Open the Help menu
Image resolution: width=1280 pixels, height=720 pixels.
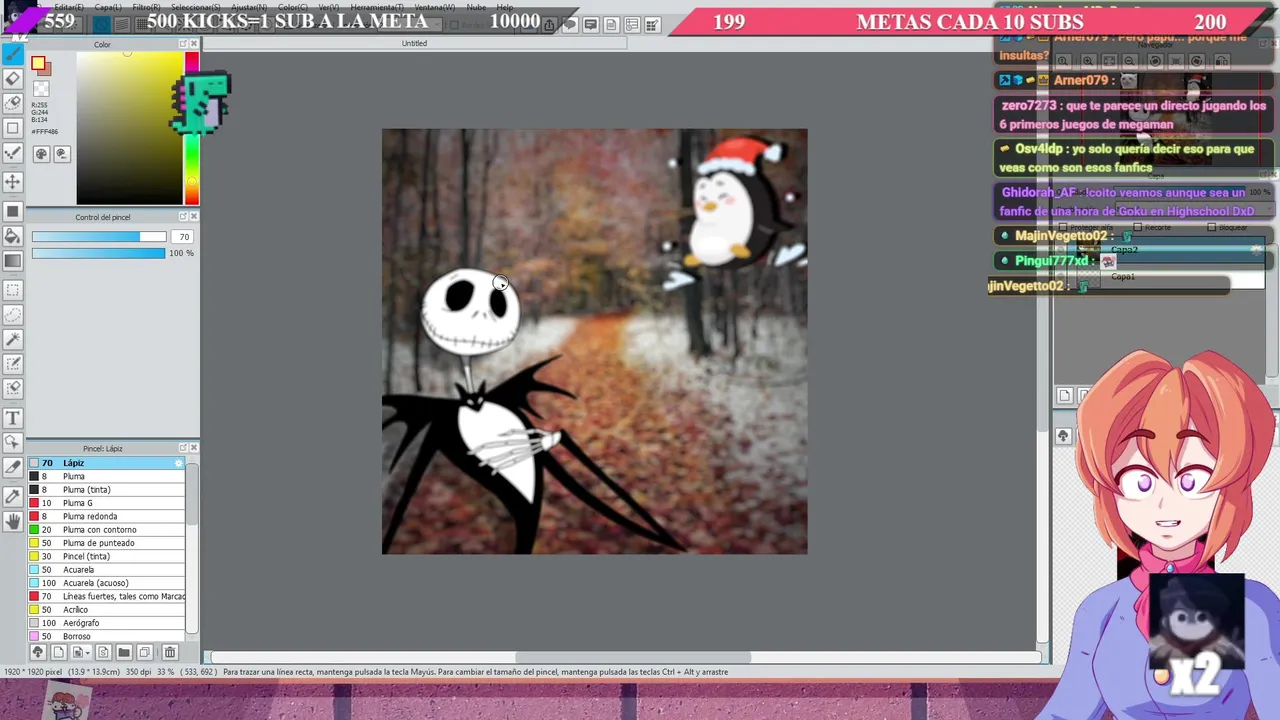(505, 7)
